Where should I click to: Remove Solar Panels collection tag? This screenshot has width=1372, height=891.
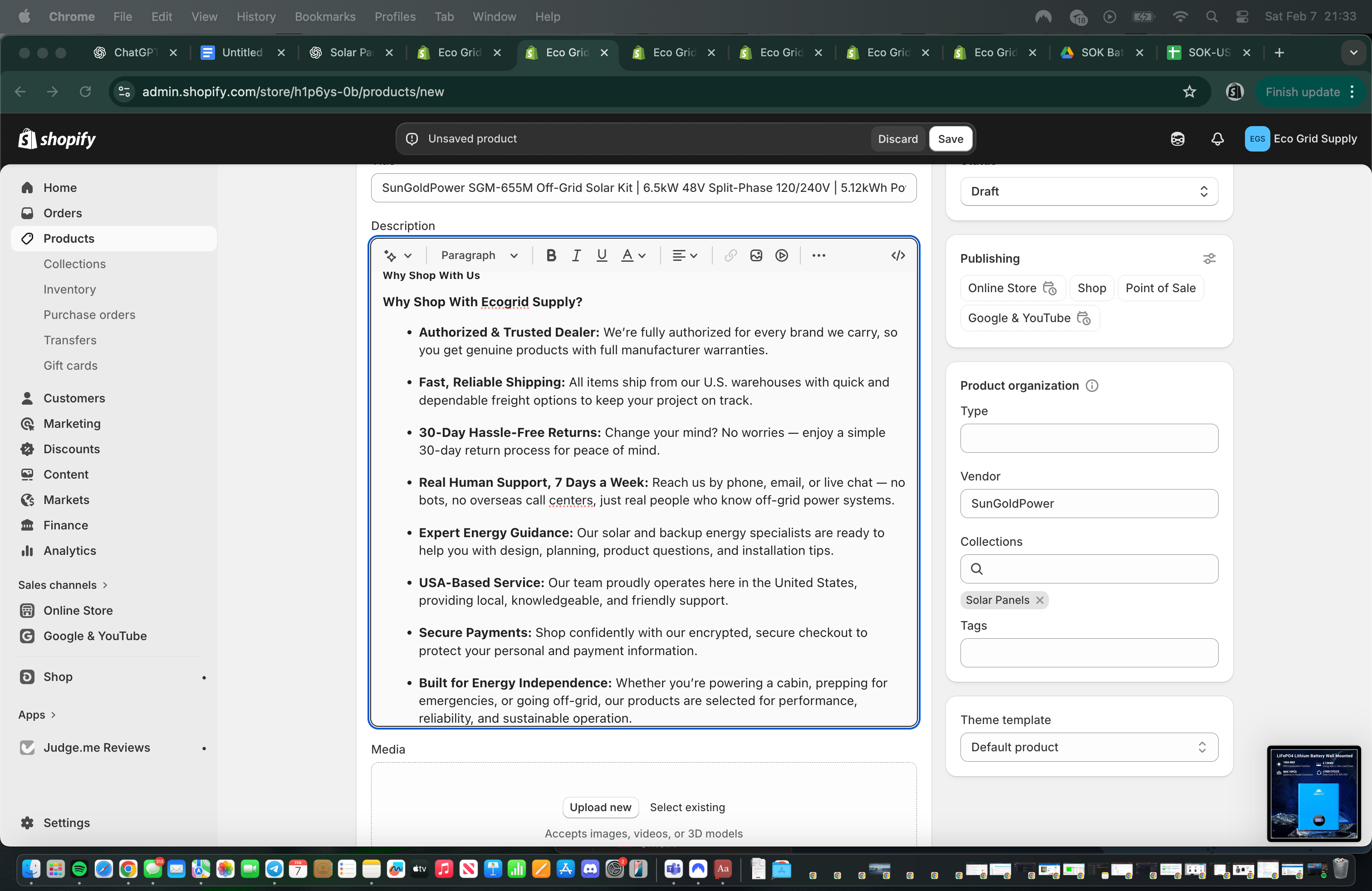tap(1039, 600)
